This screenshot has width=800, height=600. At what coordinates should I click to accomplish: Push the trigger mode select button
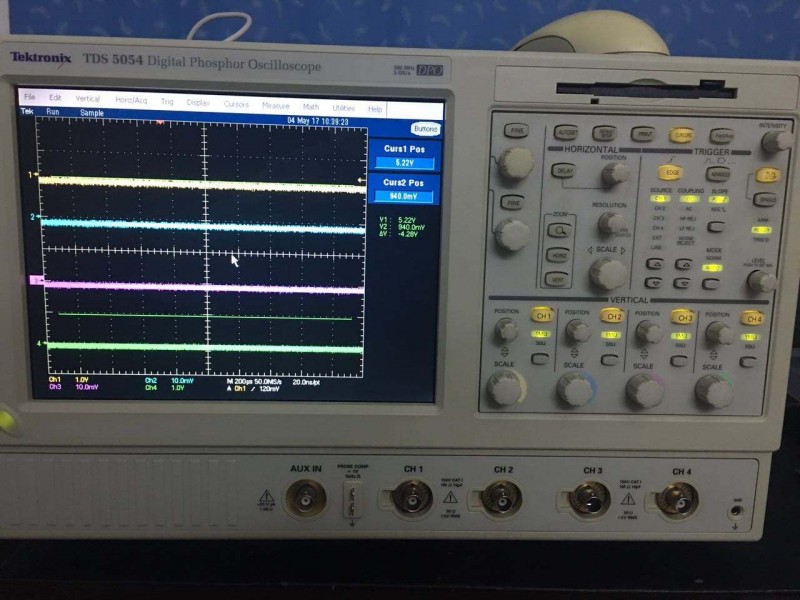click(710, 284)
